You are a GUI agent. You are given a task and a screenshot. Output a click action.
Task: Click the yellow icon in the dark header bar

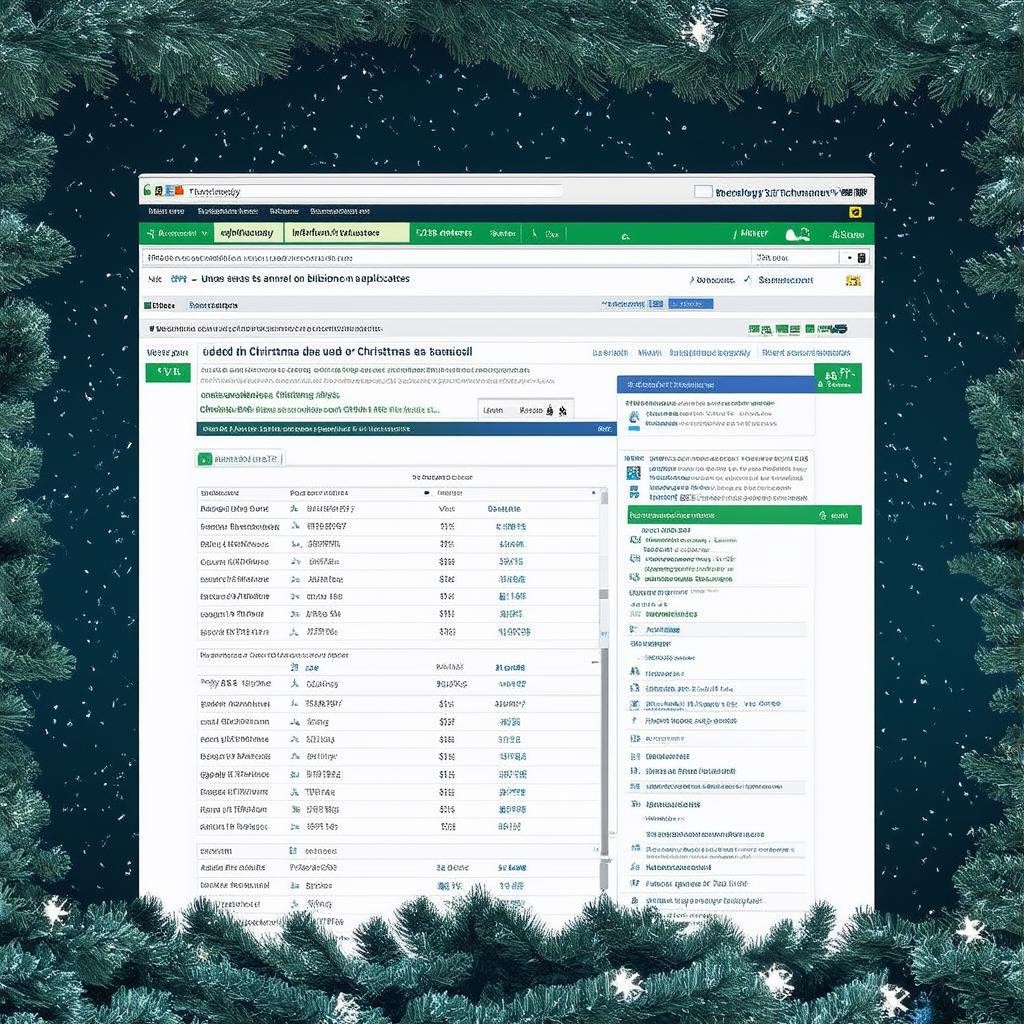pos(854,212)
